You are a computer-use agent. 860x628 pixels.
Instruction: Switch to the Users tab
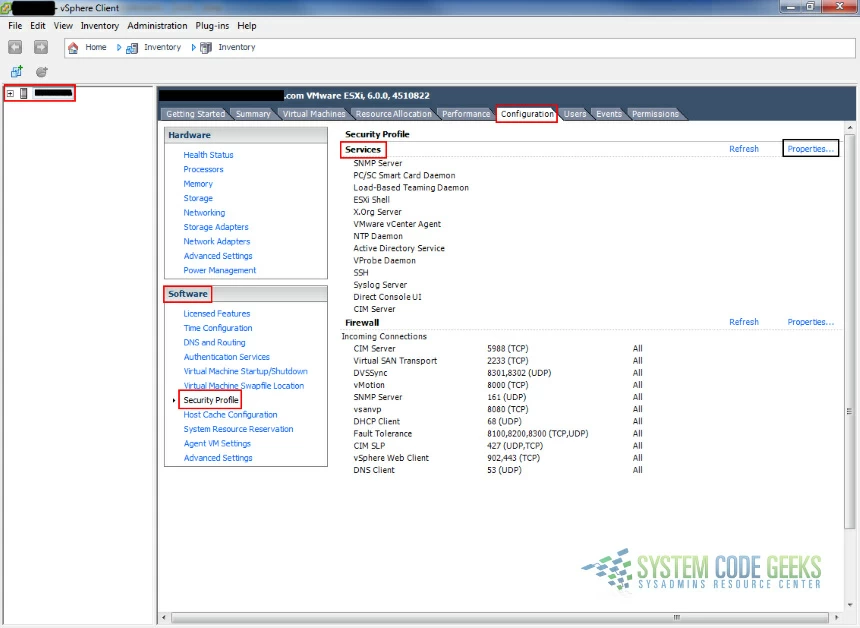pos(575,114)
